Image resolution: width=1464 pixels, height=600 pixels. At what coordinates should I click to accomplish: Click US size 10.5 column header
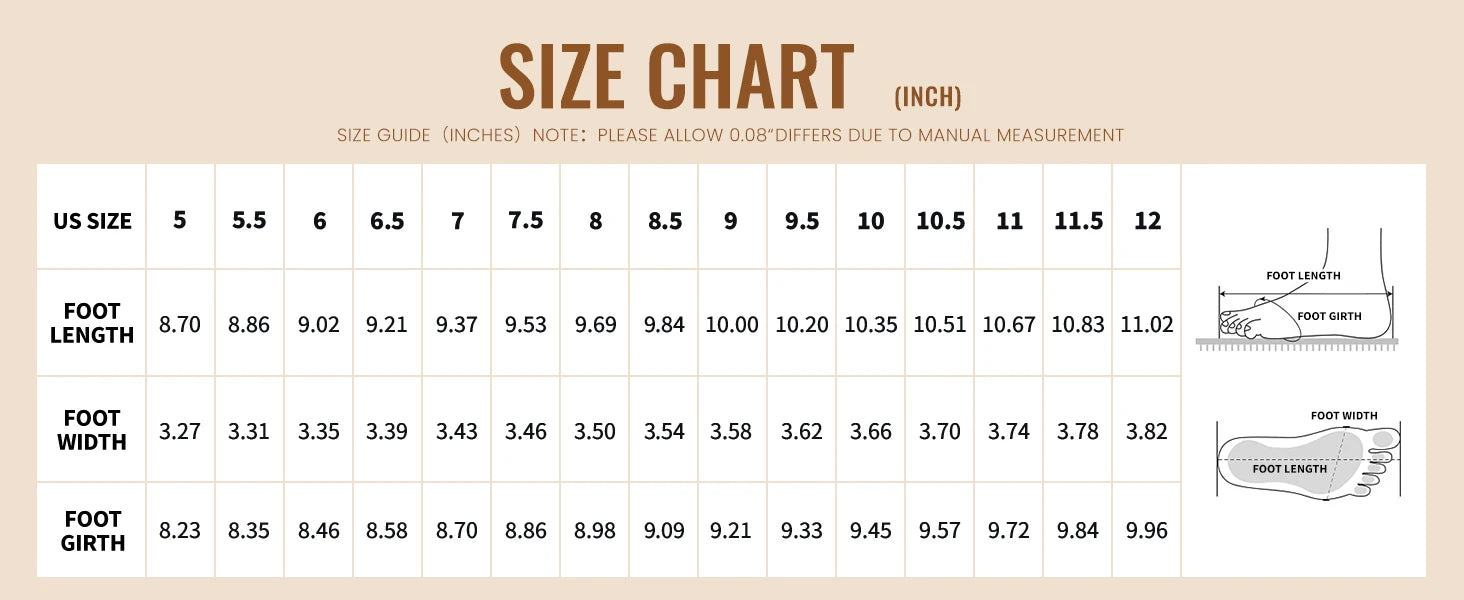coord(940,220)
